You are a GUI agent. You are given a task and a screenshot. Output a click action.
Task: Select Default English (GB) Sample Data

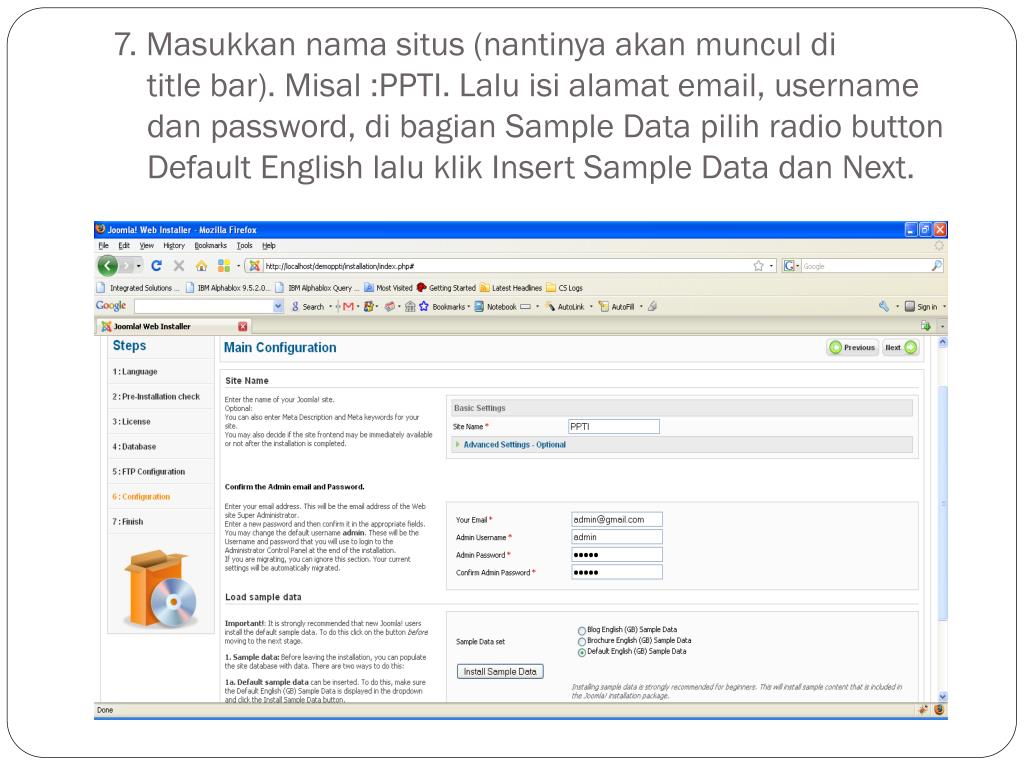[x=581, y=652]
